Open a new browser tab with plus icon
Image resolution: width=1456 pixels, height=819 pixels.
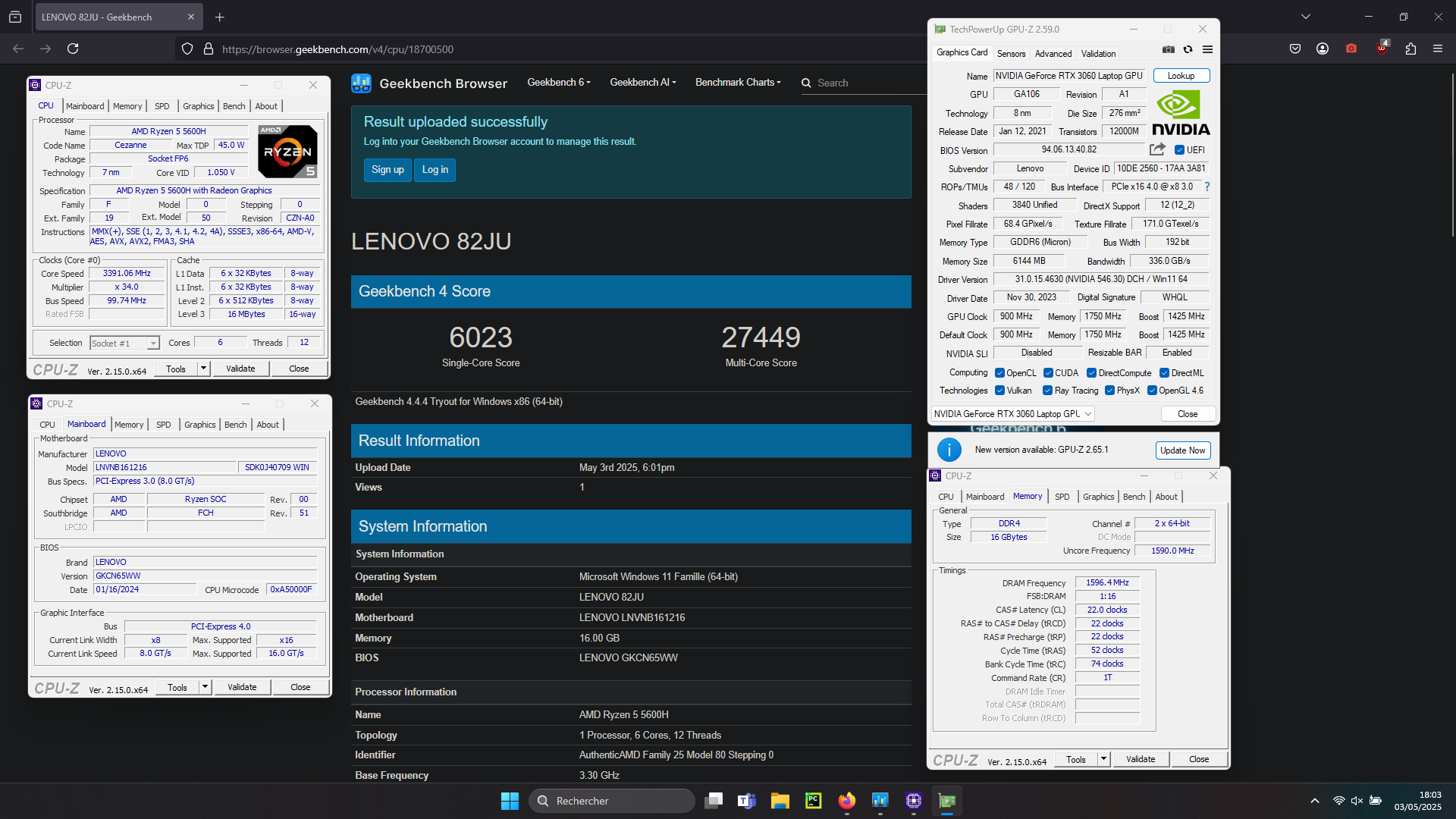pos(219,17)
